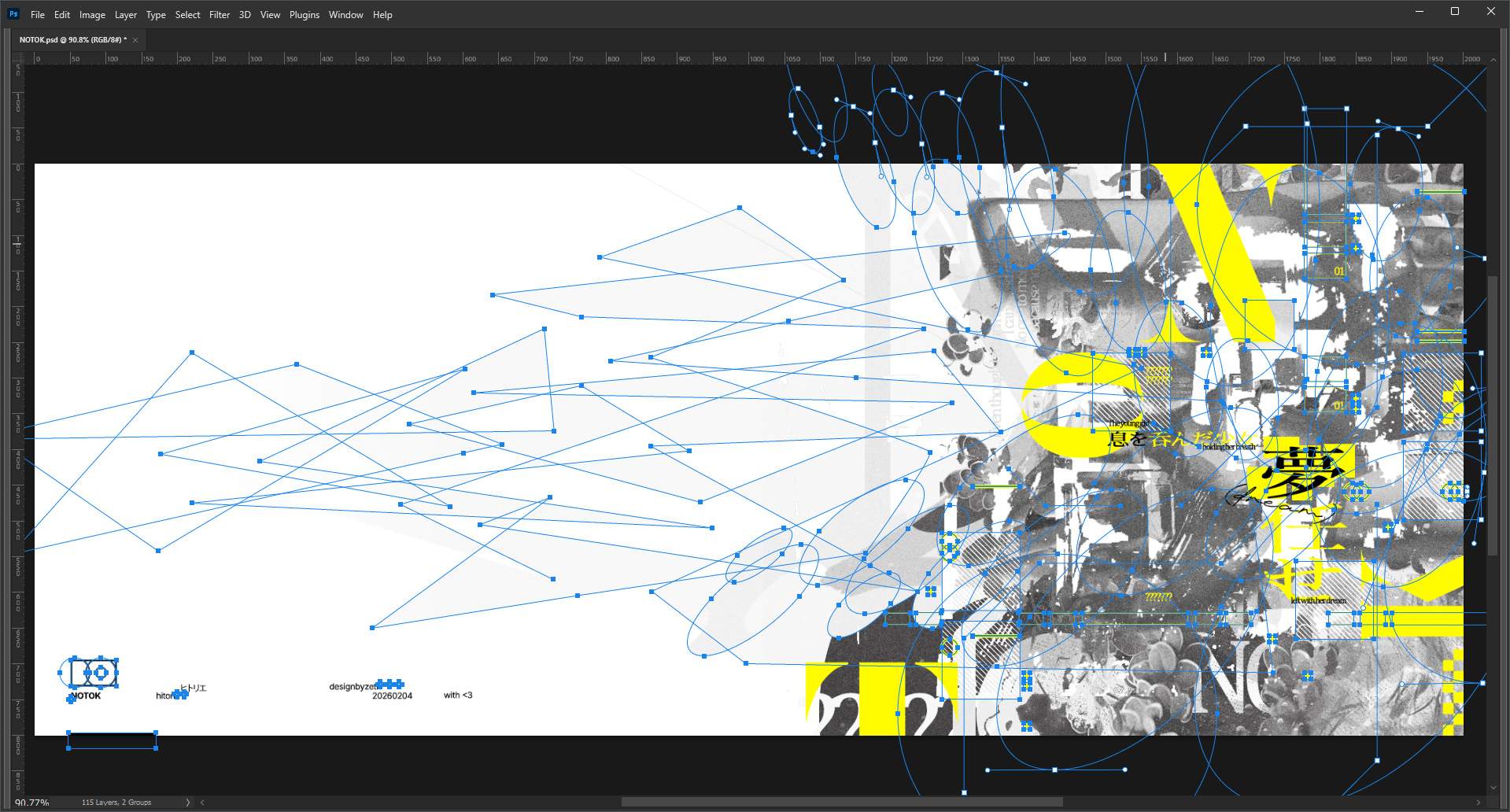The height and width of the screenshot is (812, 1510).
Task: Open the Type menu
Action: pos(156,15)
